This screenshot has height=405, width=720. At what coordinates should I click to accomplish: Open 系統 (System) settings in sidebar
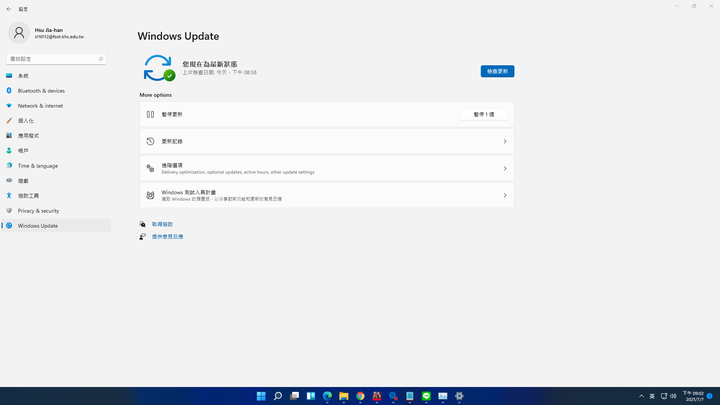56,76
